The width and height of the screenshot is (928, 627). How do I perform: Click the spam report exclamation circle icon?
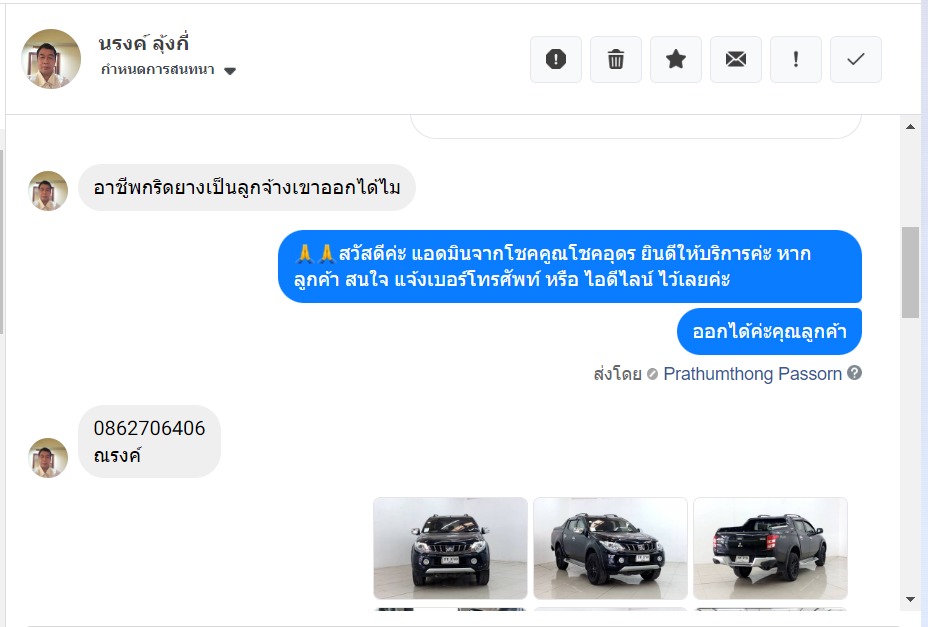[556, 59]
